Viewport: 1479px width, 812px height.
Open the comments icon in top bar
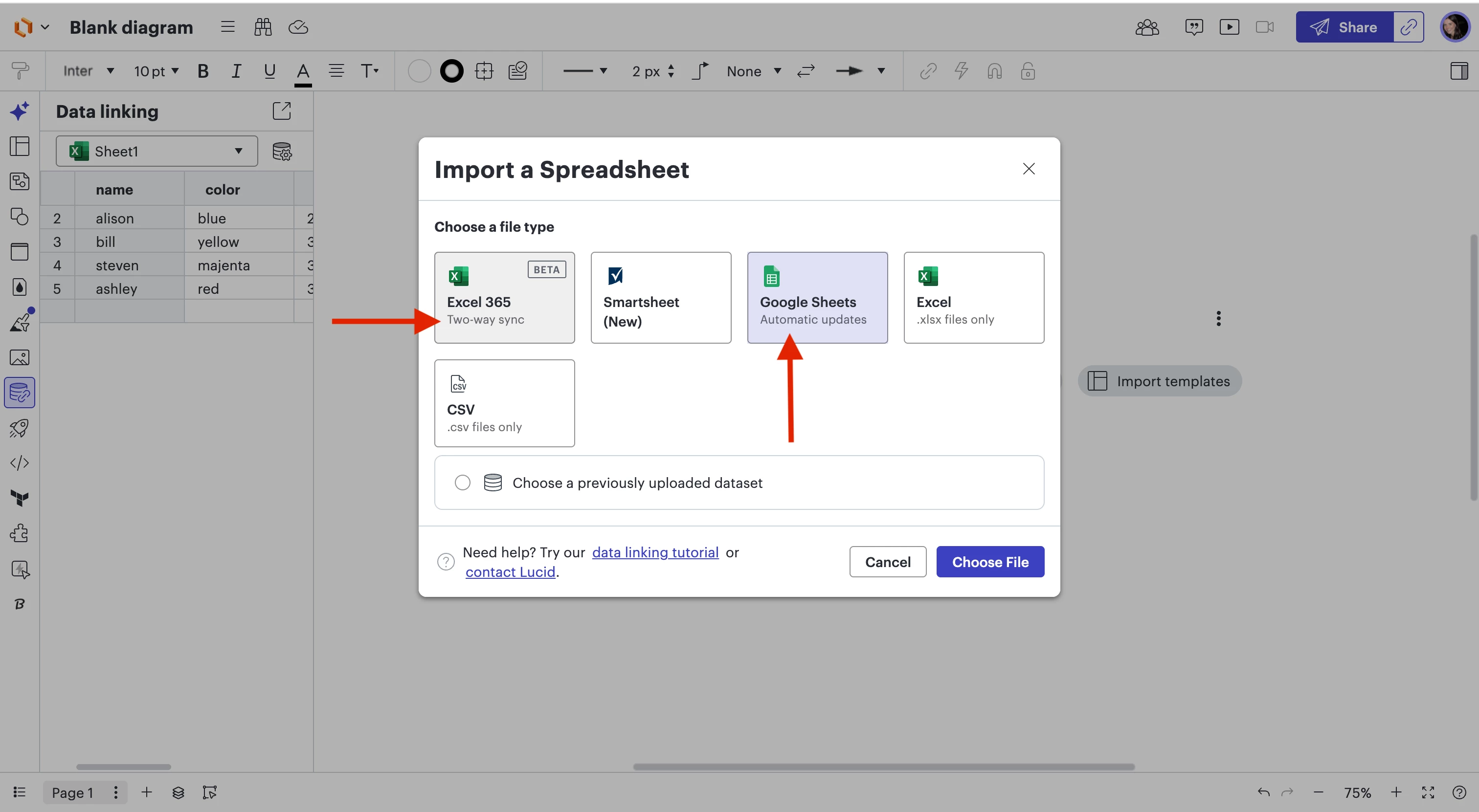pyautogui.click(x=1194, y=27)
